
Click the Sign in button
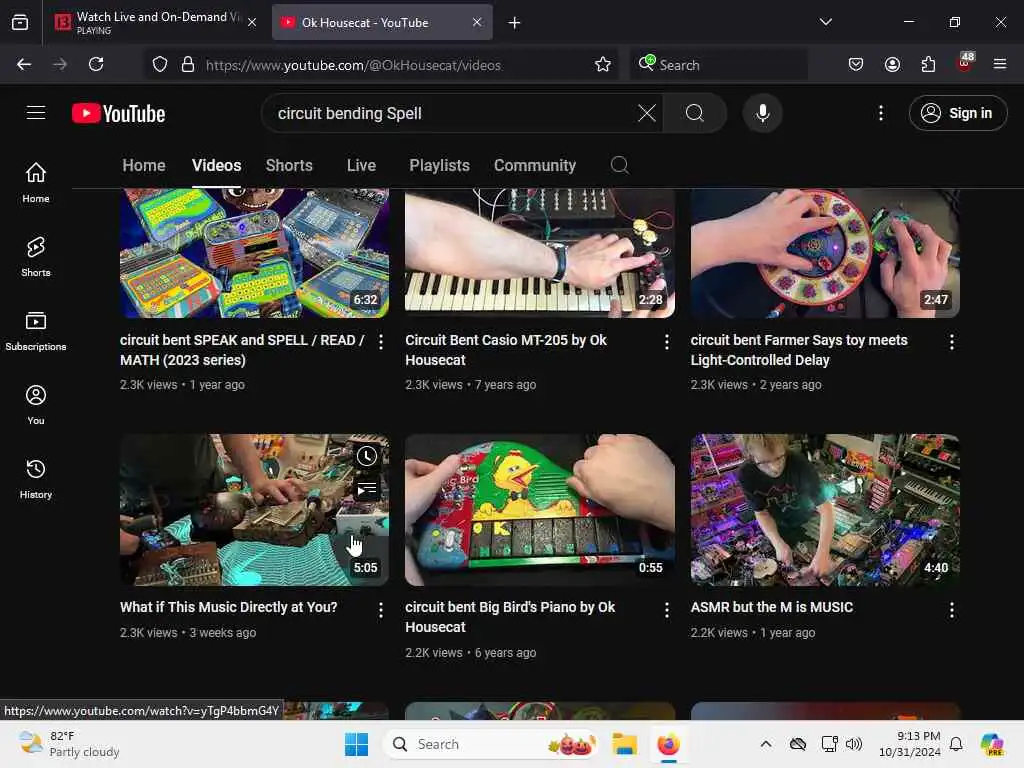coord(957,113)
